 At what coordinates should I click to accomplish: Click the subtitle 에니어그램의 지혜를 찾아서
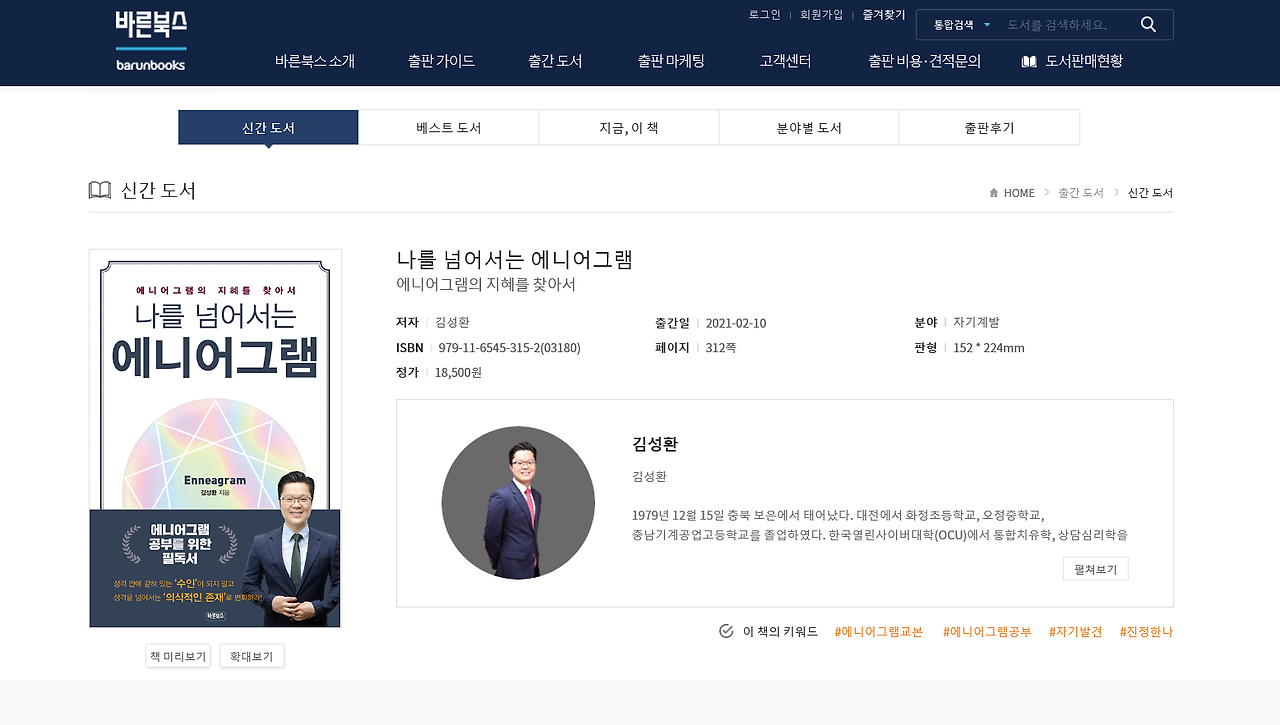click(x=486, y=285)
